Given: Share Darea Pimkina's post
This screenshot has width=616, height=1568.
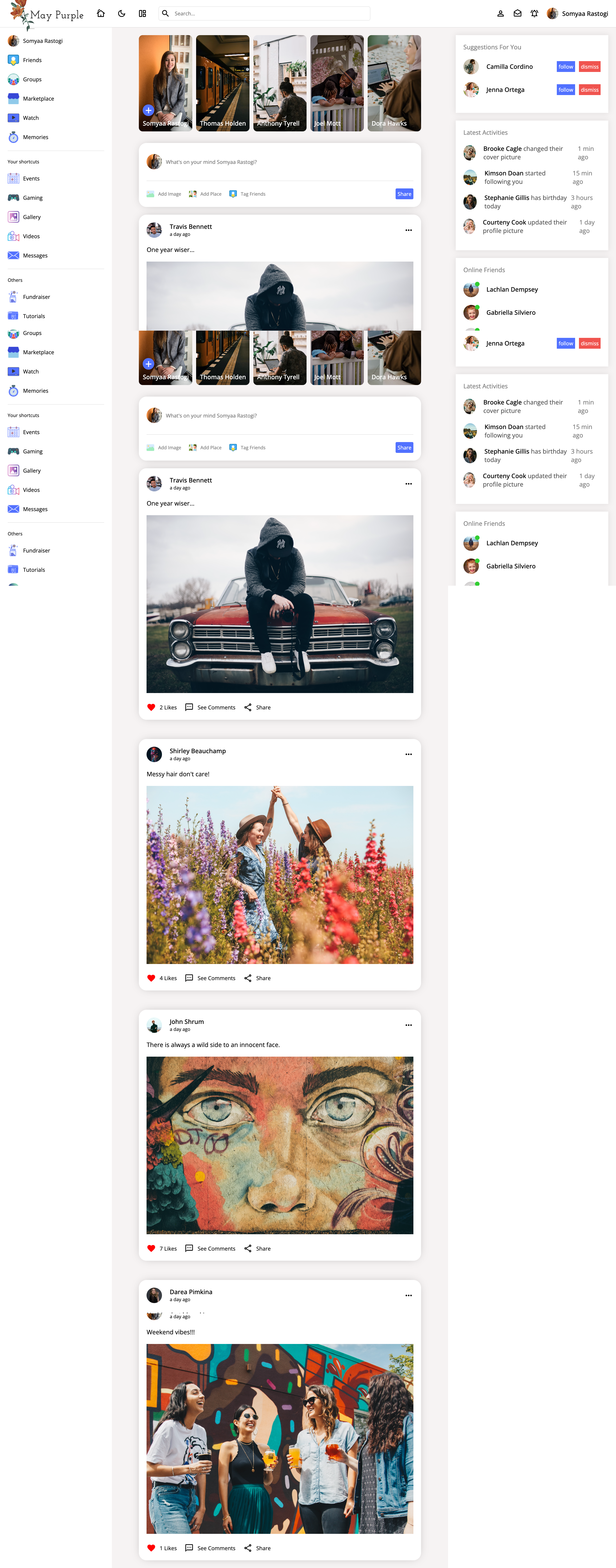Looking at the screenshot, I should pos(257,1548).
